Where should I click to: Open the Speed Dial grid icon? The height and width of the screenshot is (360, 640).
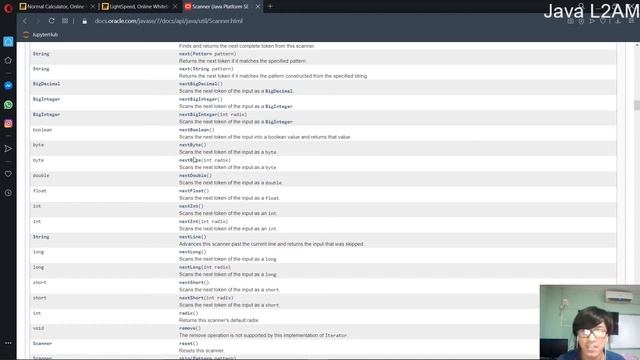click(65, 21)
